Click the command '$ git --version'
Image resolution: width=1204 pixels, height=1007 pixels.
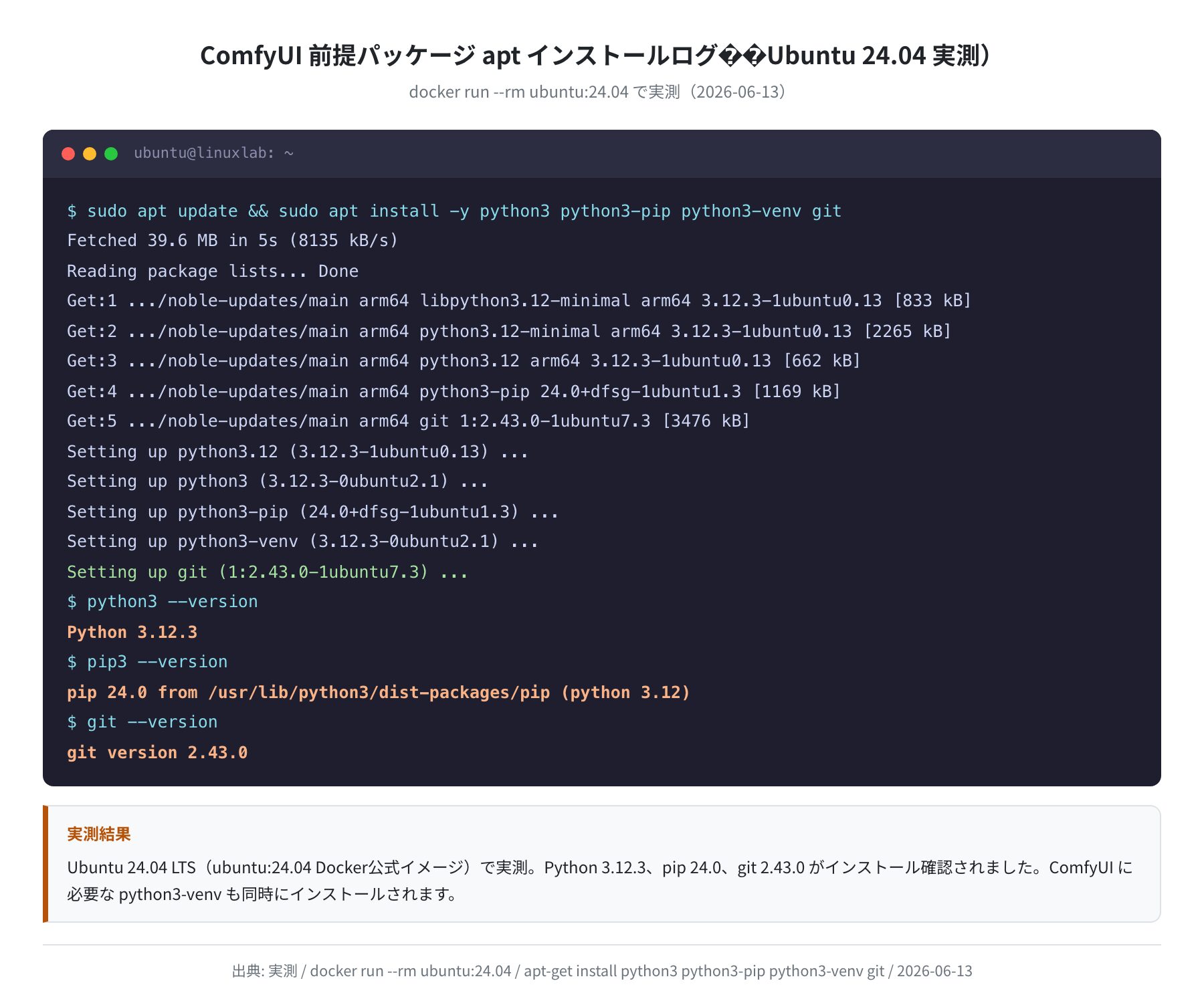coord(142,722)
